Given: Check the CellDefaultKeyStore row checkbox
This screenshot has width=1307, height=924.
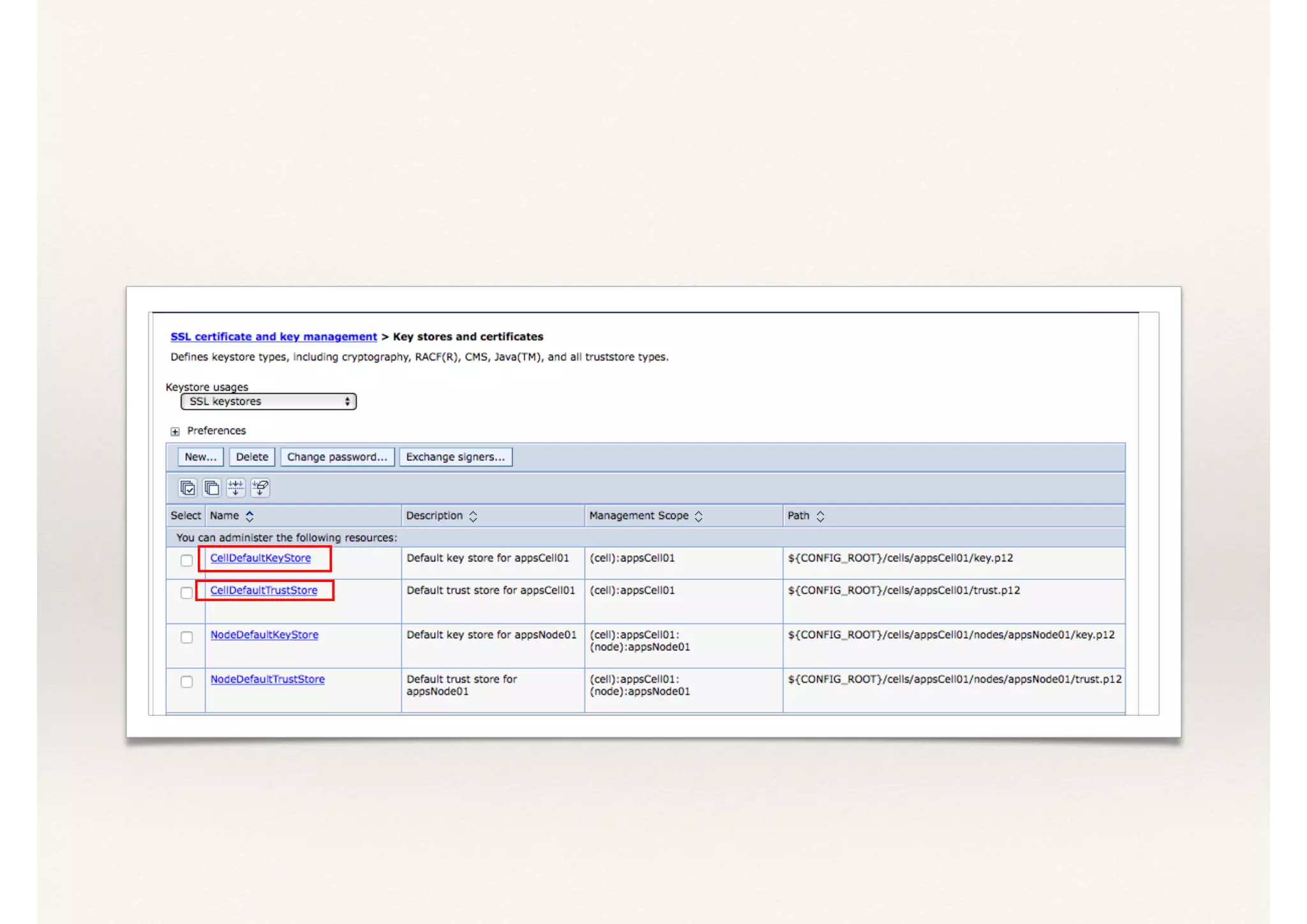Looking at the screenshot, I should click(x=186, y=560).
